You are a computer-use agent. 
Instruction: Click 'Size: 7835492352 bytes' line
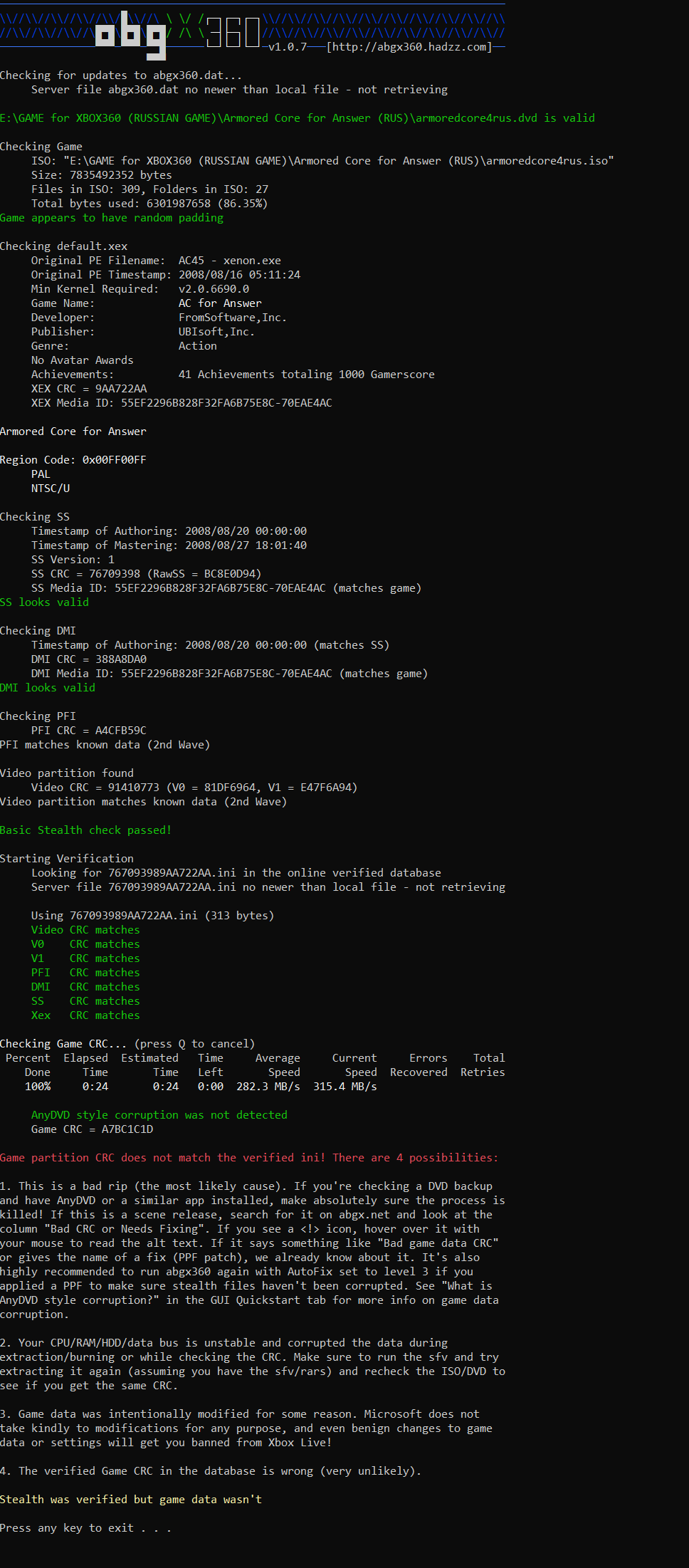[102, 175]
